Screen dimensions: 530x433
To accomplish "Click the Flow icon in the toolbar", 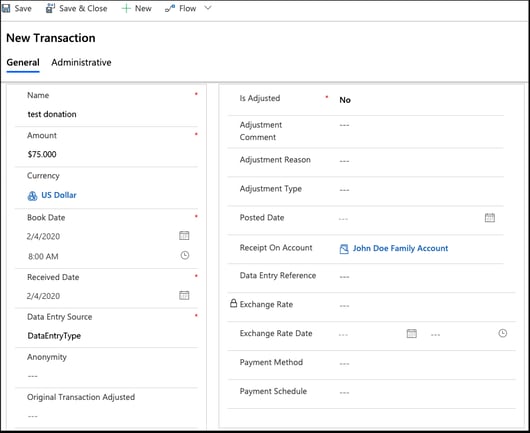I will (170, 8).
